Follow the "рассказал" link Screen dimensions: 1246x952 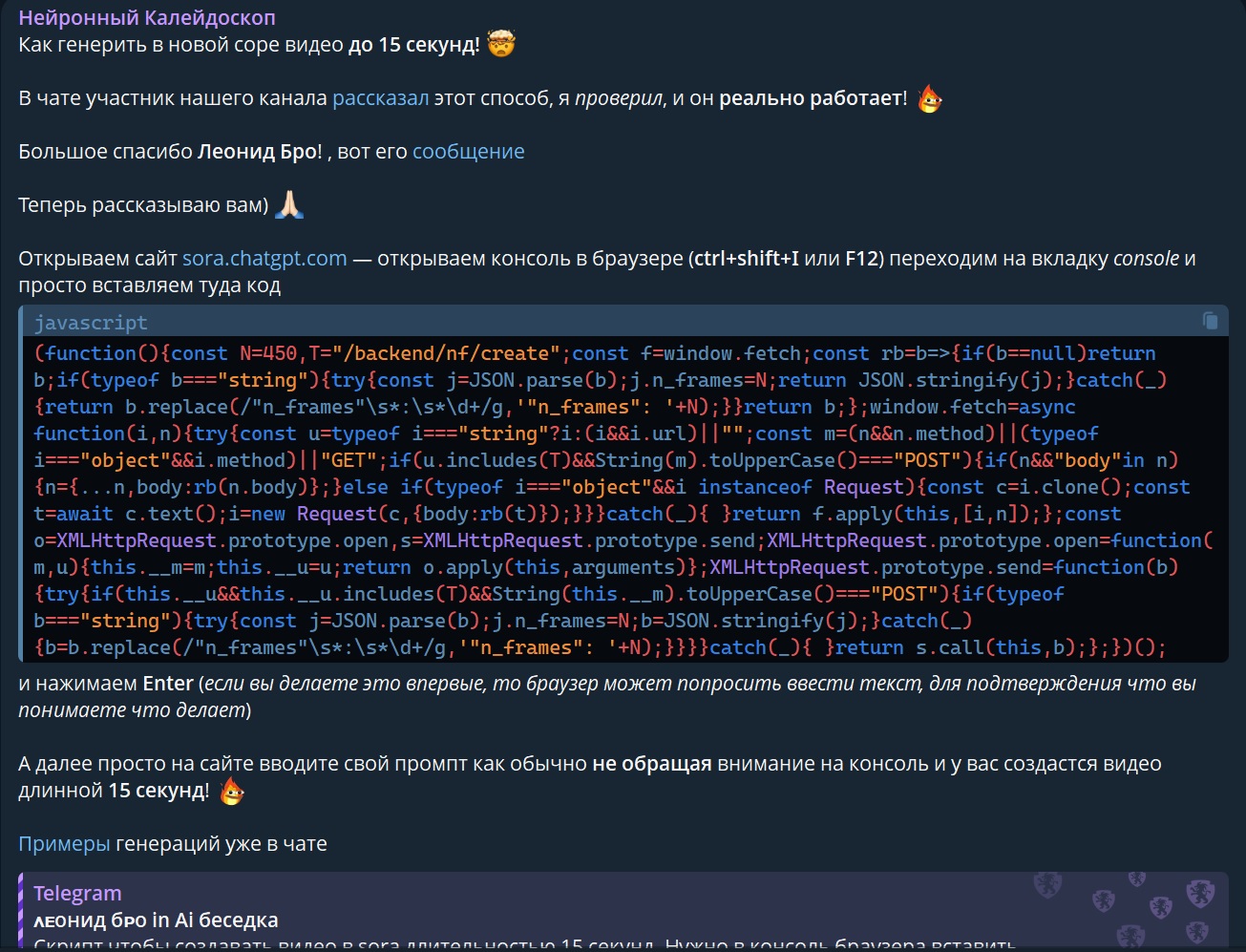tap(381, 97)
